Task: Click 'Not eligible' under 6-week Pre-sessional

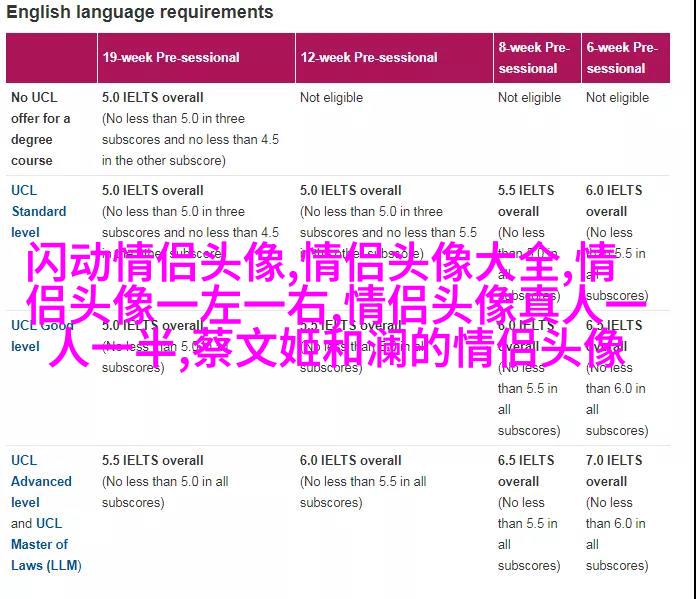Action: click(x=617, y=97)
